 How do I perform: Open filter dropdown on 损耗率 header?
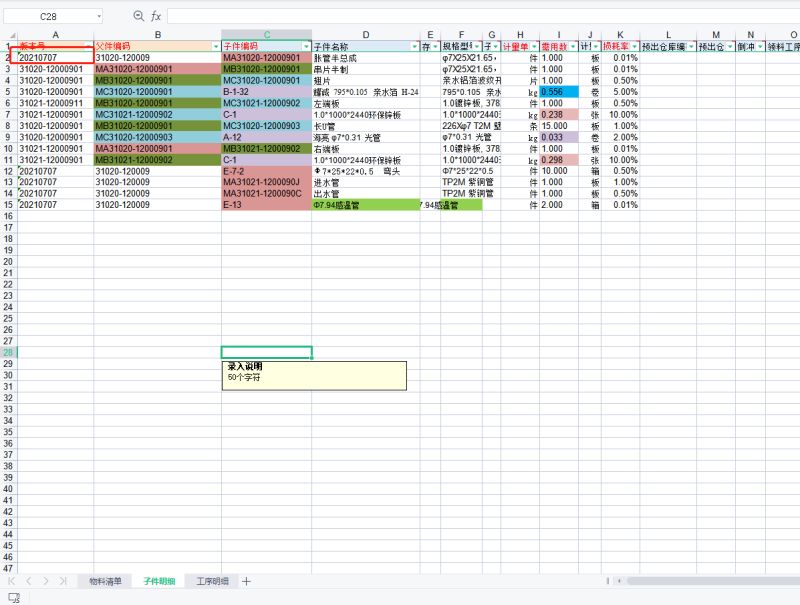pos(634,46)
